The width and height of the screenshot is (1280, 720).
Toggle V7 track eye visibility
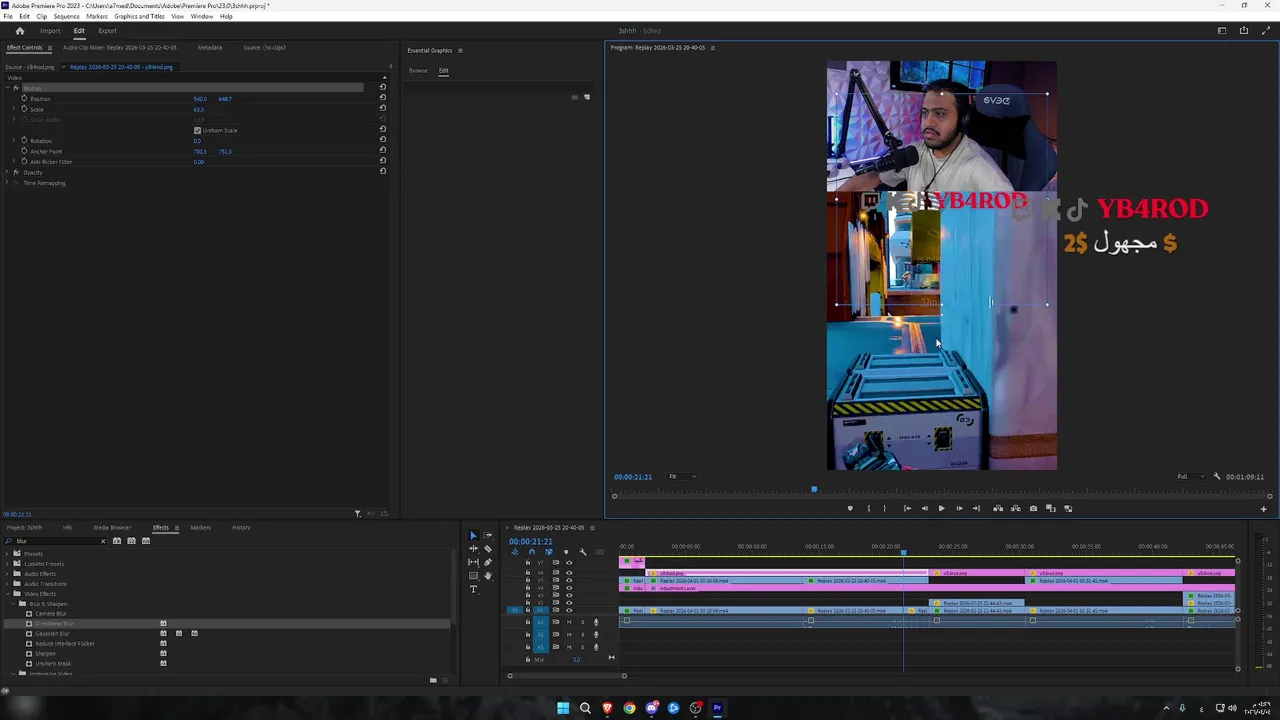569,562
